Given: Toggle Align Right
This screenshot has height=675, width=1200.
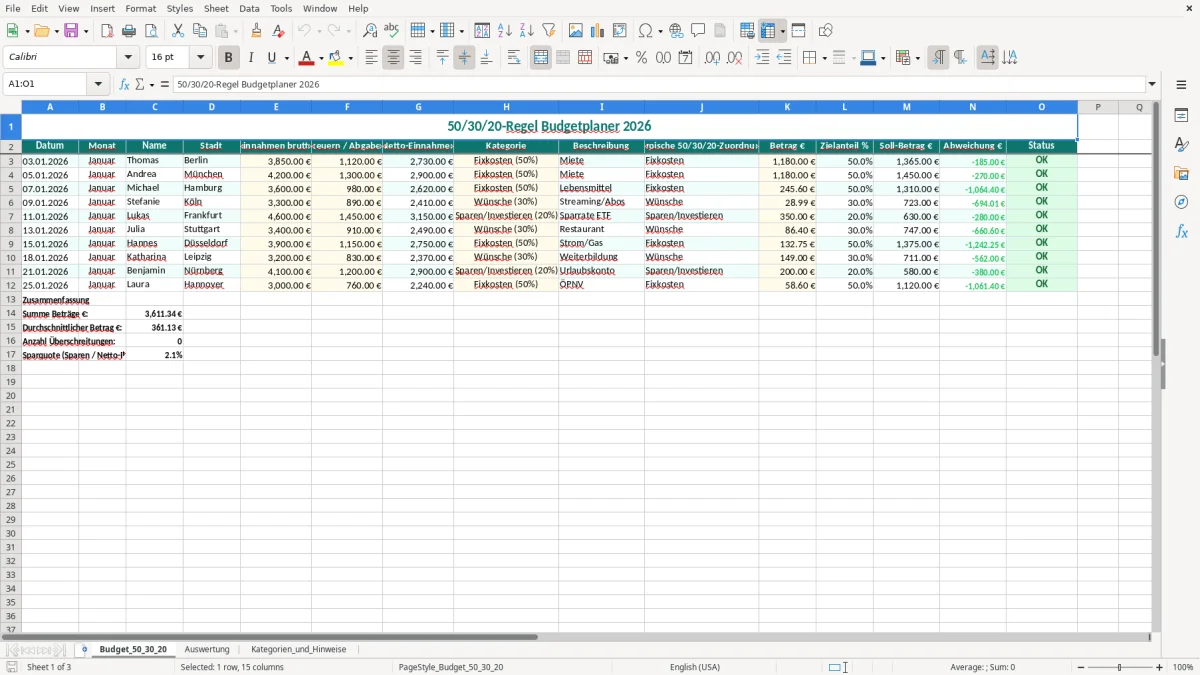Looking at the screenshot, I should pos(415,58).
